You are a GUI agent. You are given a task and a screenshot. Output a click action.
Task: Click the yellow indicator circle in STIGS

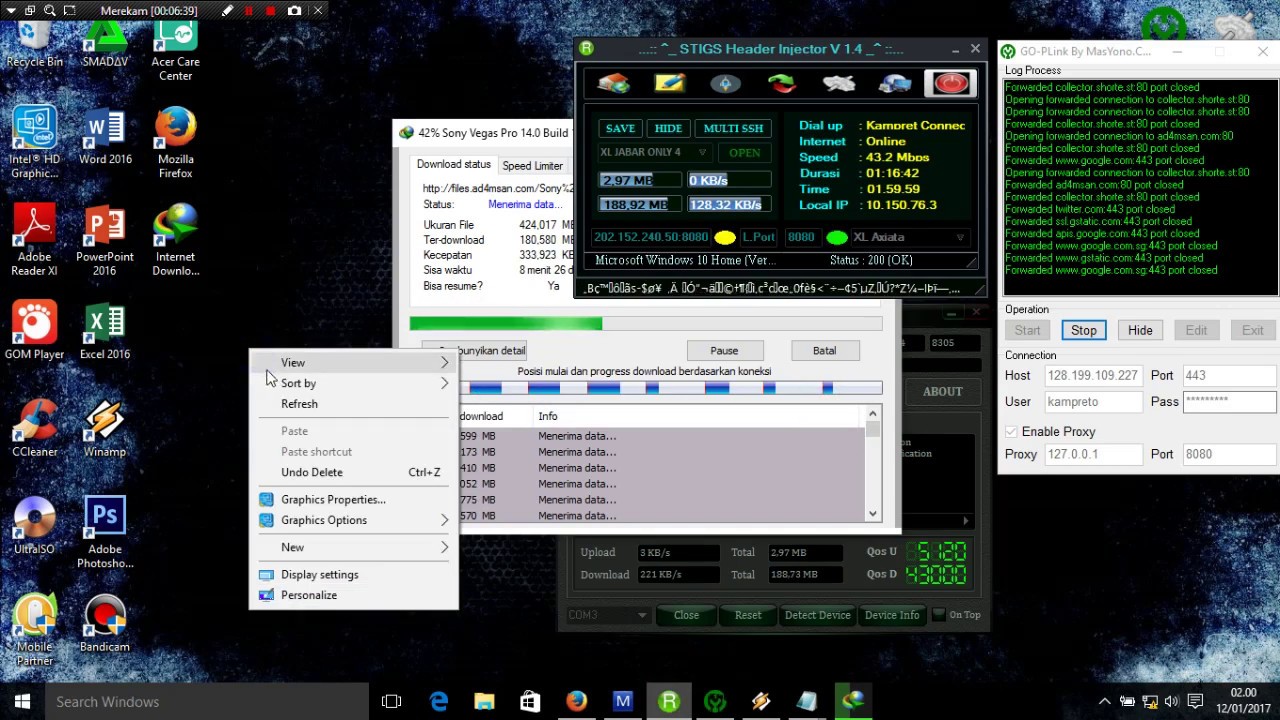725,238
